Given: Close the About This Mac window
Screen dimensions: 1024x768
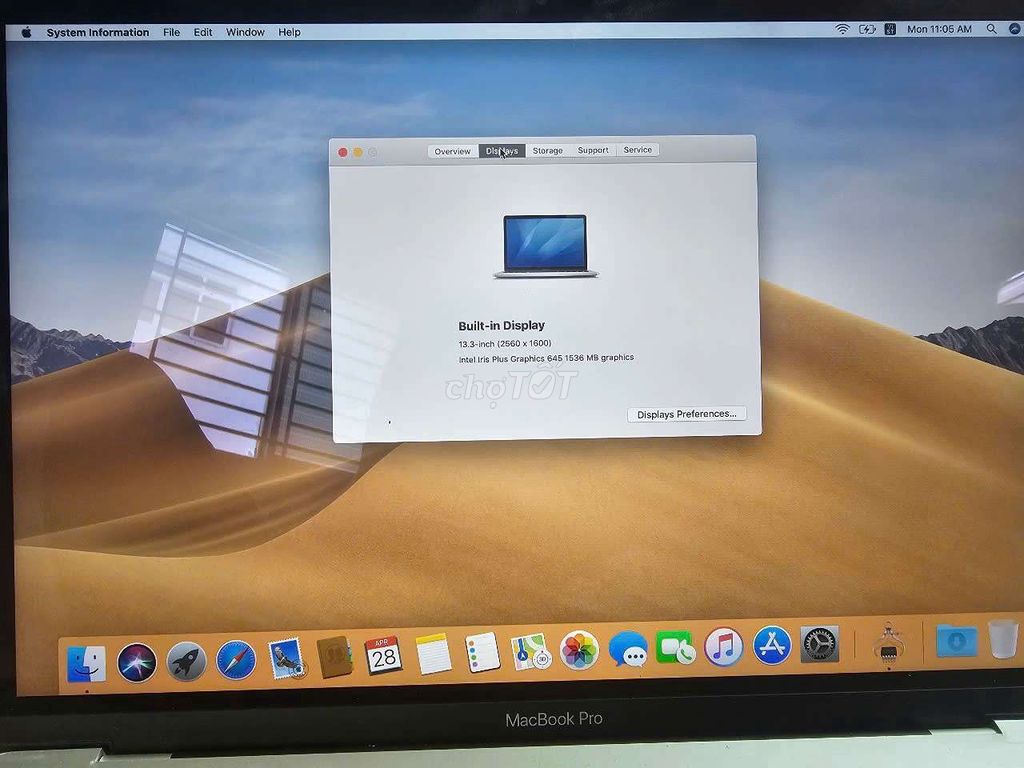Looking at the screenshot, I should [343, 152].
